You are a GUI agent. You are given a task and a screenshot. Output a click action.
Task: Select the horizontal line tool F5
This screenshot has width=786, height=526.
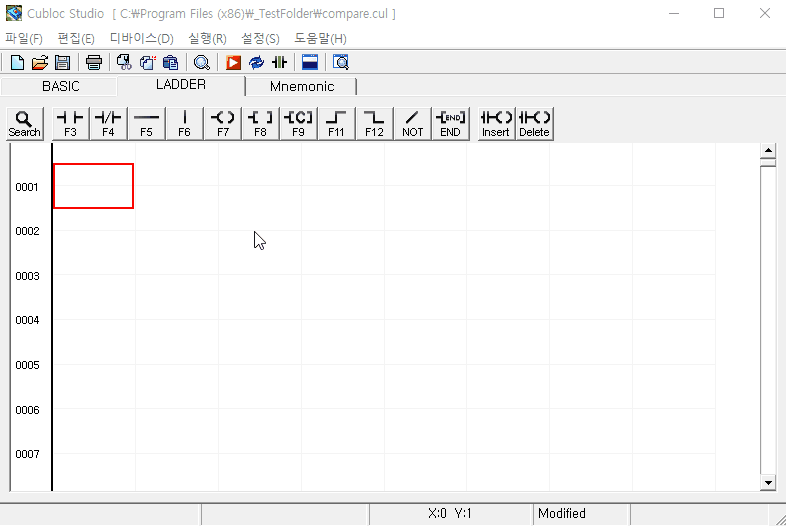pyautogui.click(x=146, y=123)
